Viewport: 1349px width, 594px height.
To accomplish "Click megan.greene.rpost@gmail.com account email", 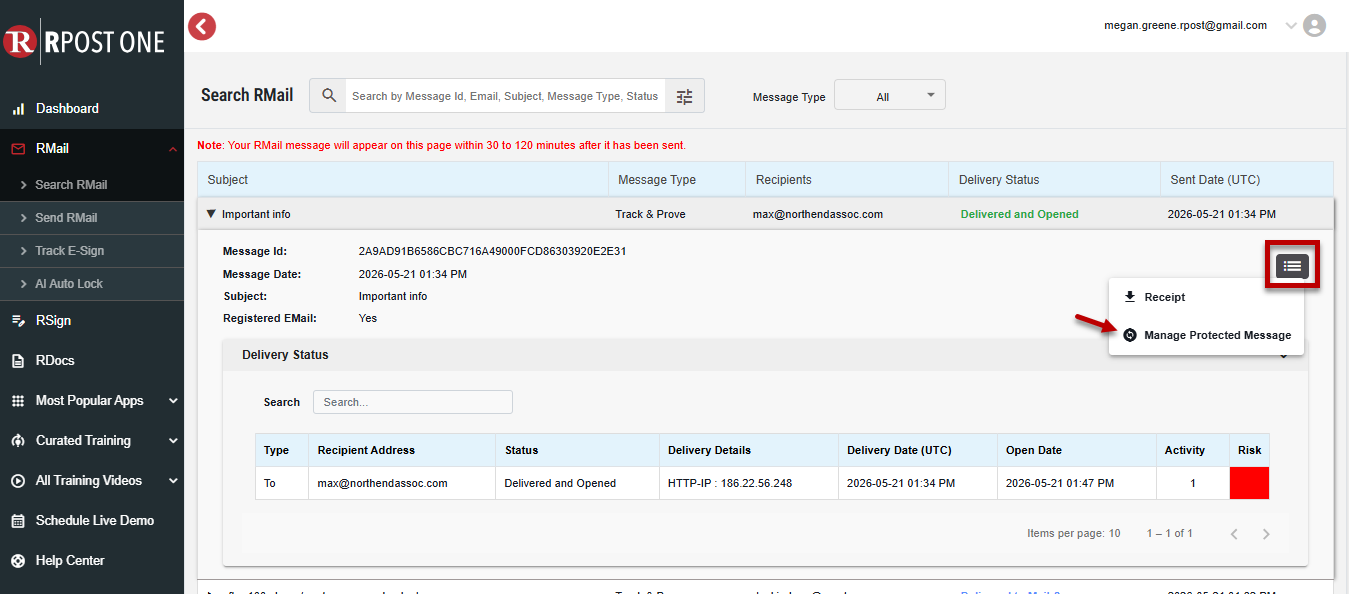I will tap(1185, 25).
